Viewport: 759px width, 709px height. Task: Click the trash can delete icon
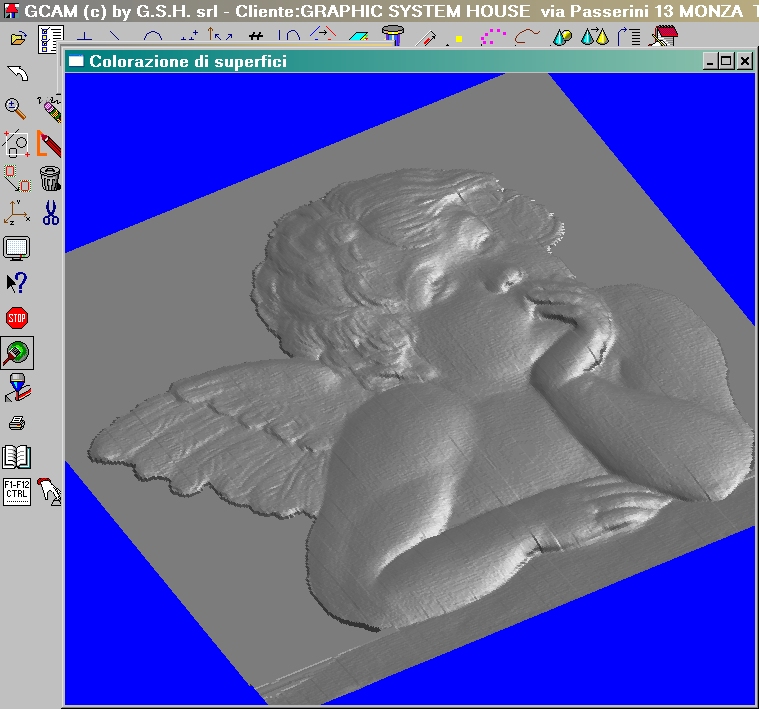pos(50,178)
